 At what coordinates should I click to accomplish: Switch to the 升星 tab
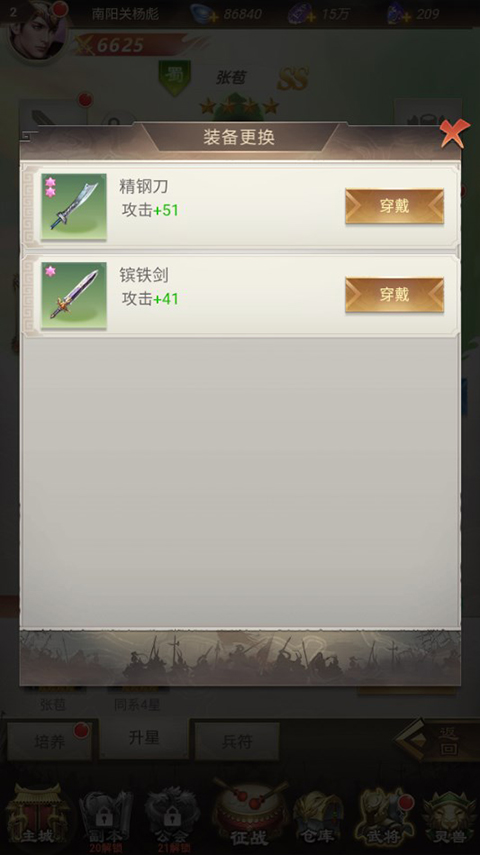point(144,738)
